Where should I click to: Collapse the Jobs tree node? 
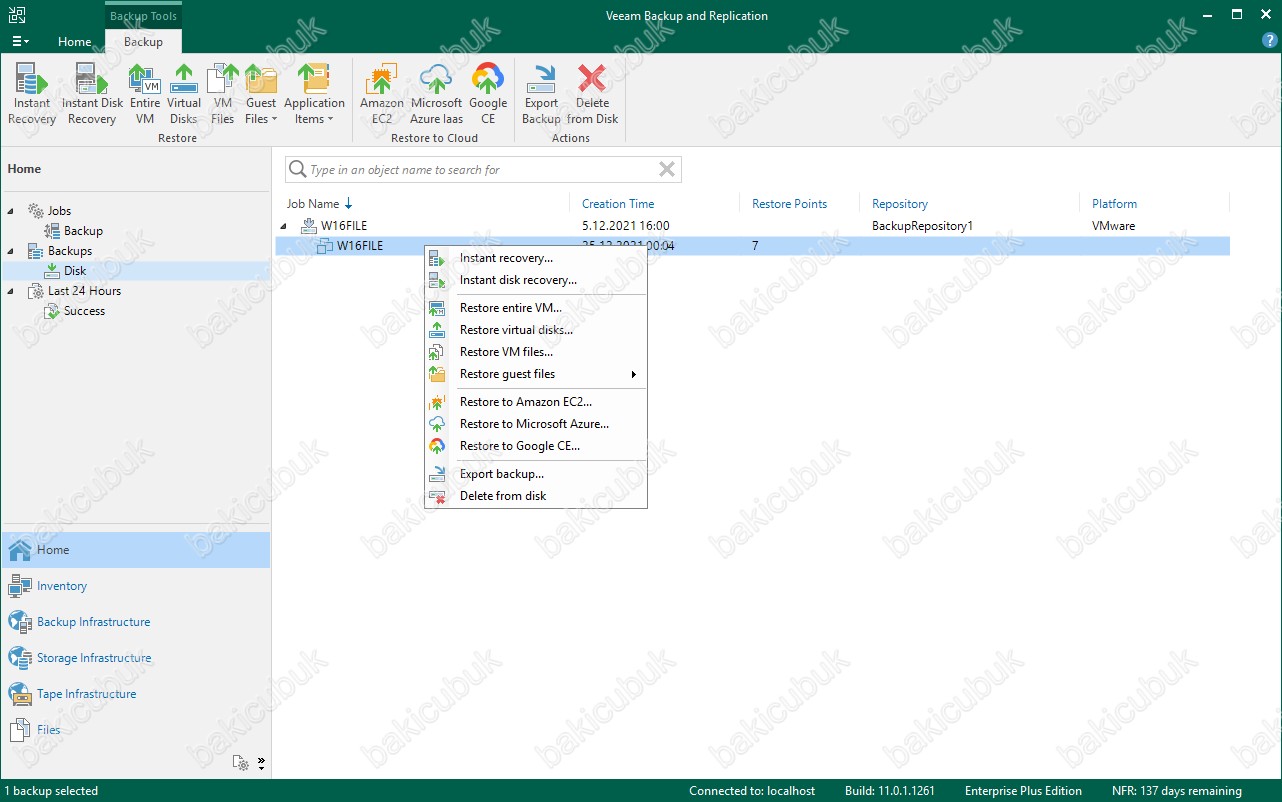[12, 211]
